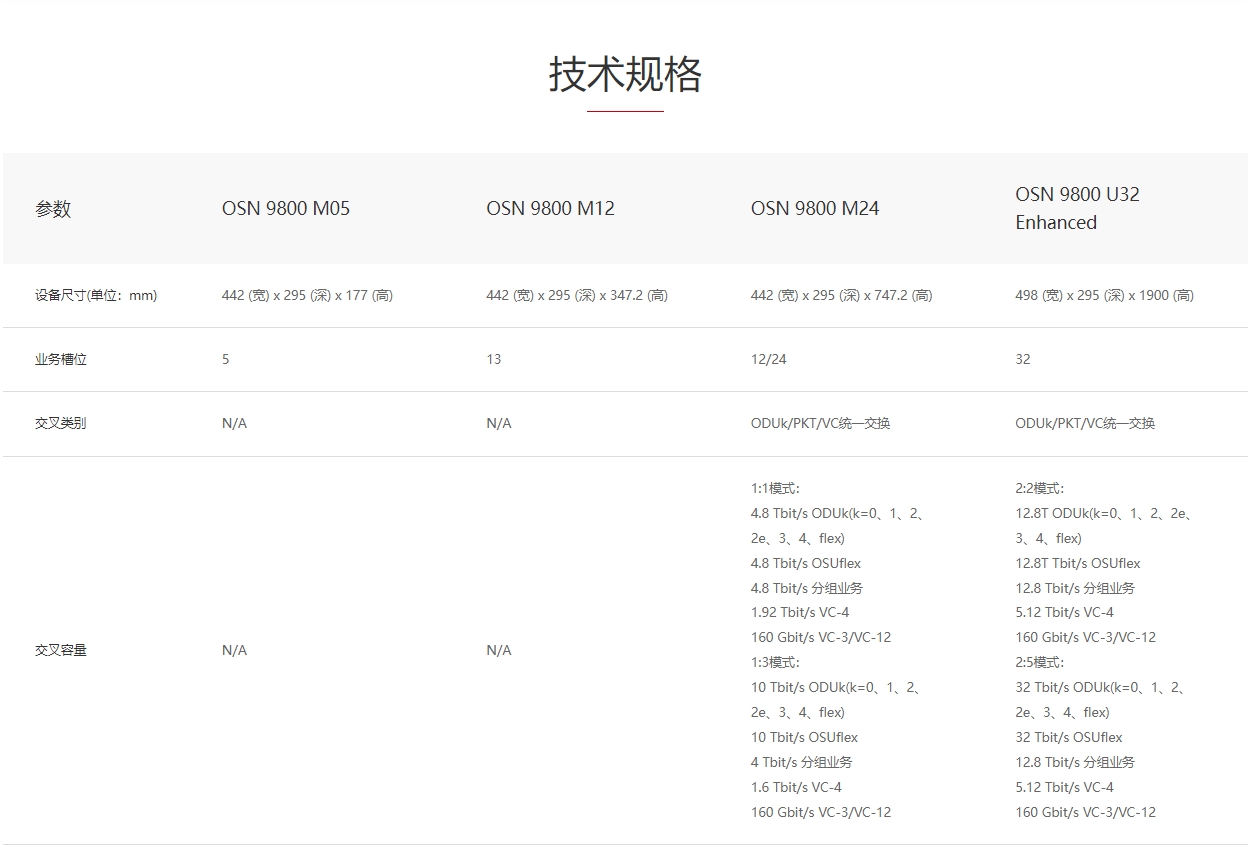This screenshot has height=851, width=1251.
Task: Click the 10 Tbit/s OSUflex line
Action: point(804,737)
